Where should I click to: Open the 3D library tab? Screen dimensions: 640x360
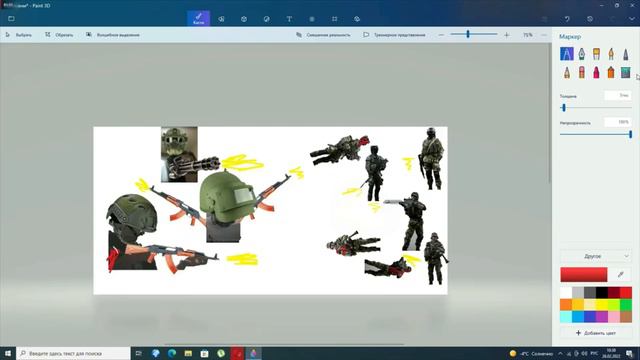click(357, 19)
